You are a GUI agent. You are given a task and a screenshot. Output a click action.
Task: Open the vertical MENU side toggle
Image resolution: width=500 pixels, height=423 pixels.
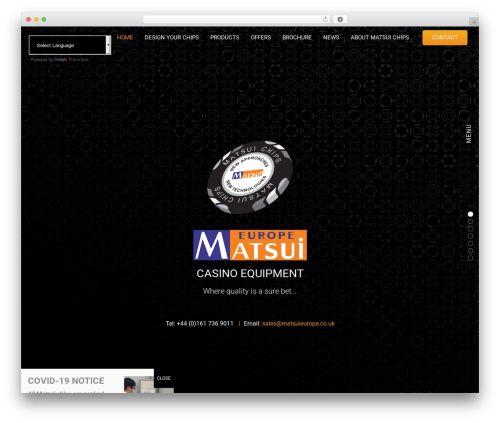tap(469, 134)
